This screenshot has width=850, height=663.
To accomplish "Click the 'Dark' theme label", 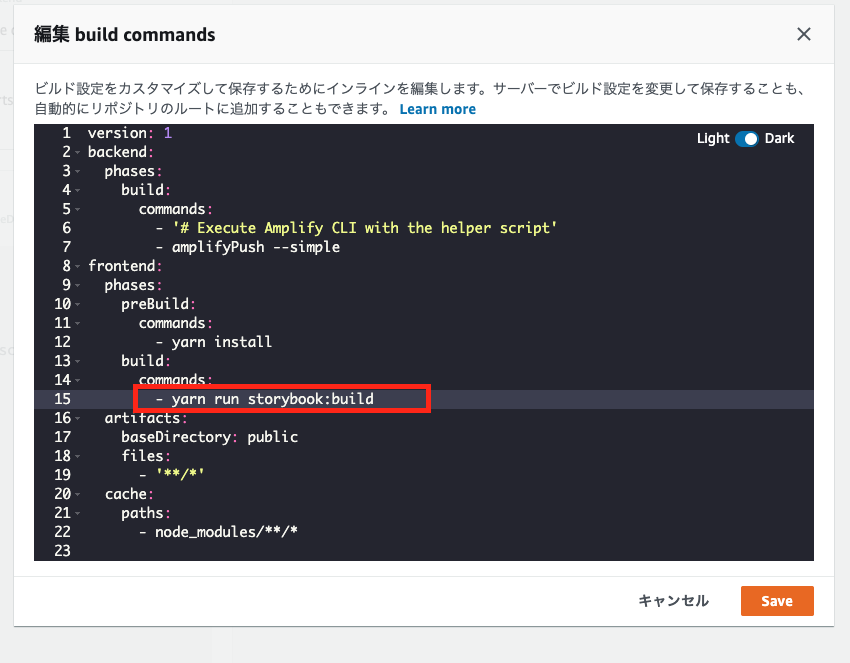I will (780, 139).
